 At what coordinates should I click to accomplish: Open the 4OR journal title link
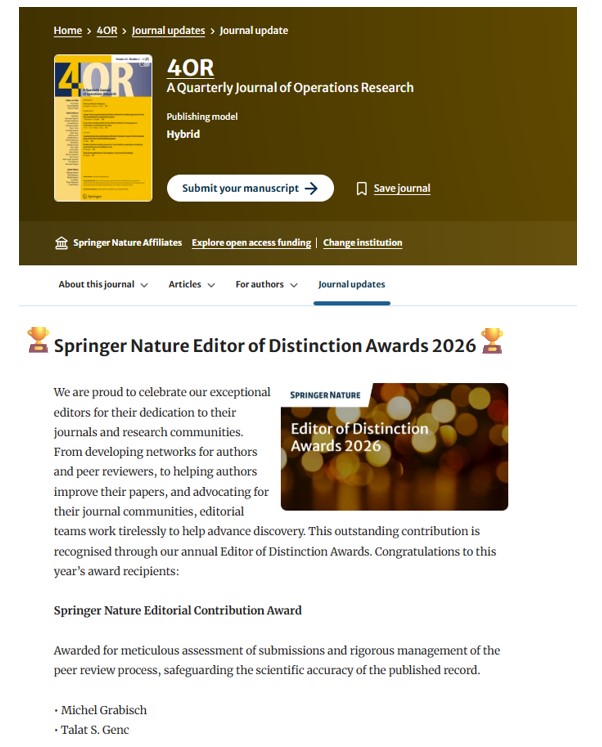pyautogui.click(x=190, y=68)
